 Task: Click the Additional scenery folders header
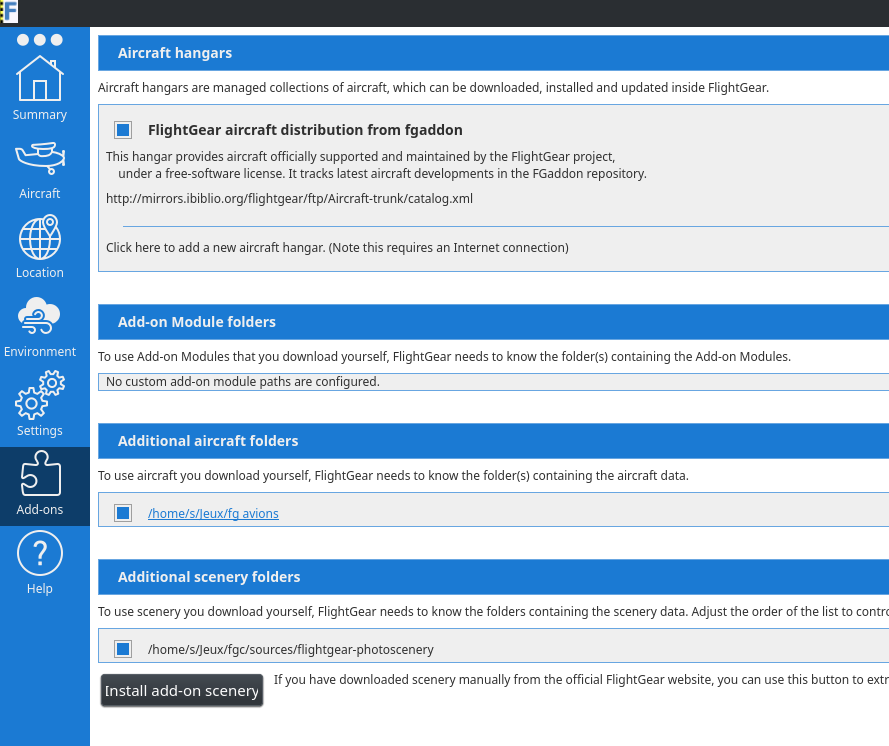pos(208,577)
